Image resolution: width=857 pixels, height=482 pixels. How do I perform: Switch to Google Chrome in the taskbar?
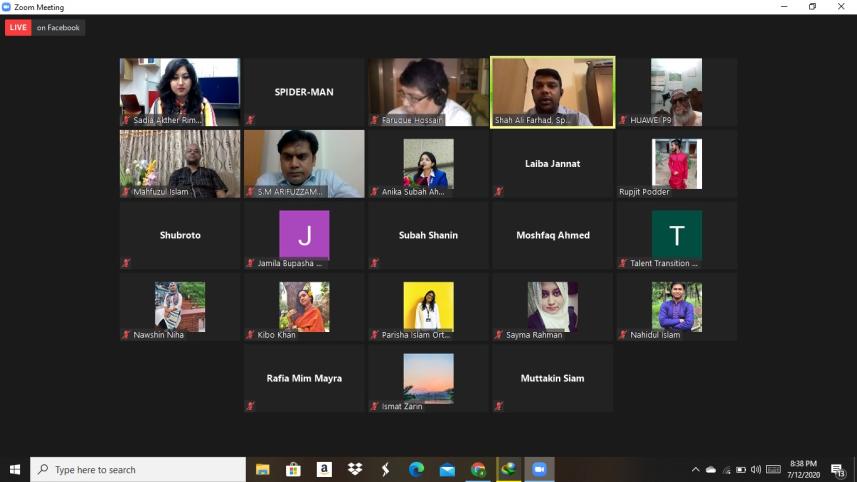(x=478, y=469)
